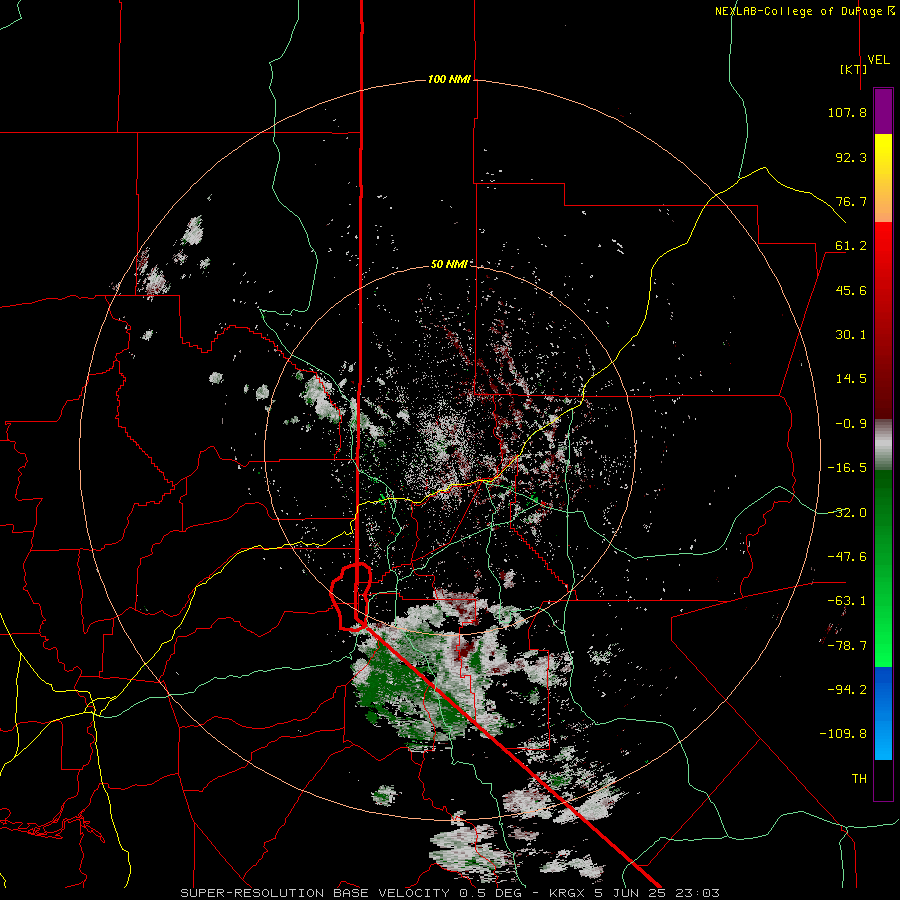
Task: Click the -94.2 velocity scale value
Action: [x=847, y=689]
